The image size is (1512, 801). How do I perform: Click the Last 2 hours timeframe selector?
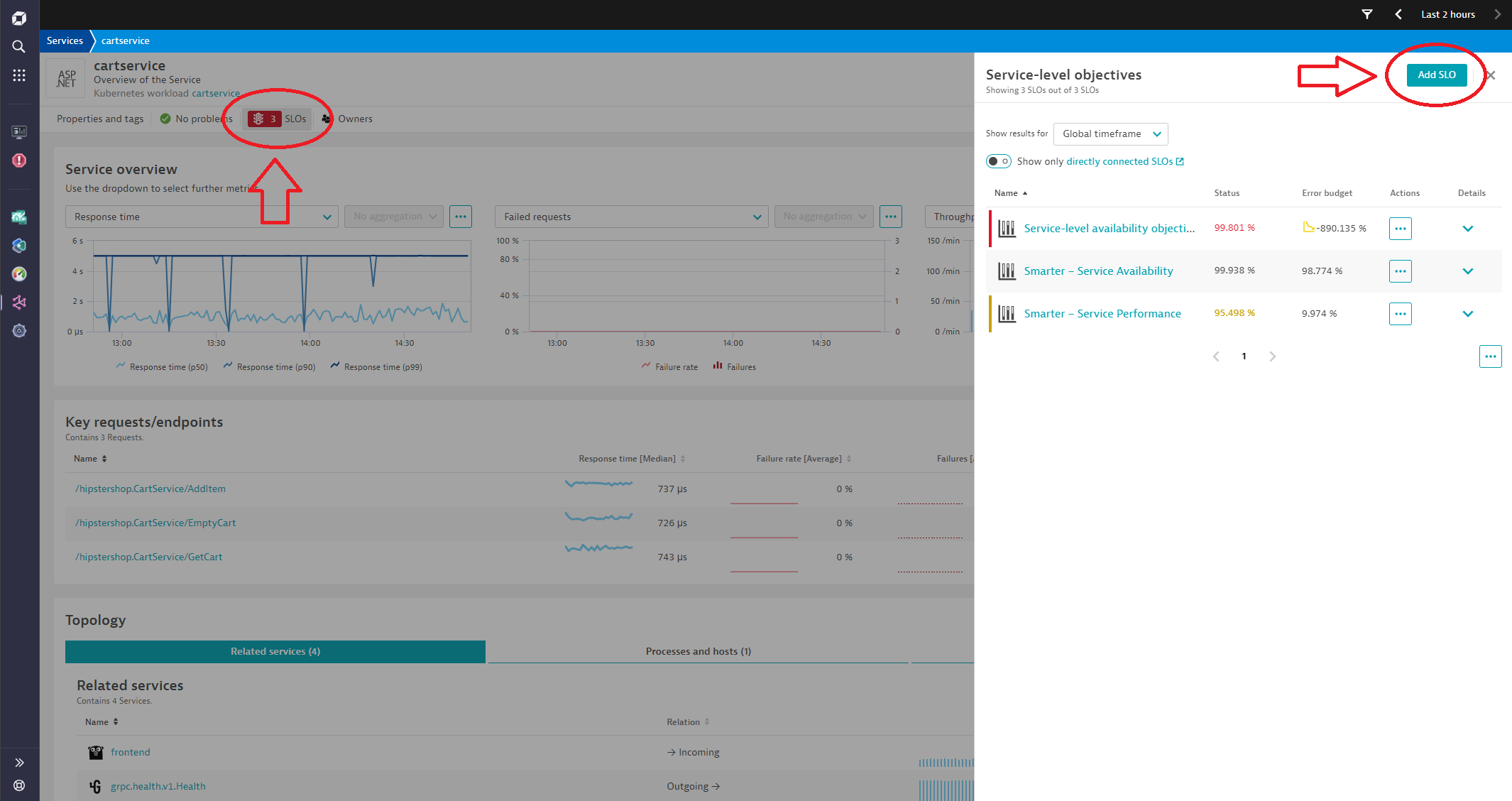pos(1447,14)
